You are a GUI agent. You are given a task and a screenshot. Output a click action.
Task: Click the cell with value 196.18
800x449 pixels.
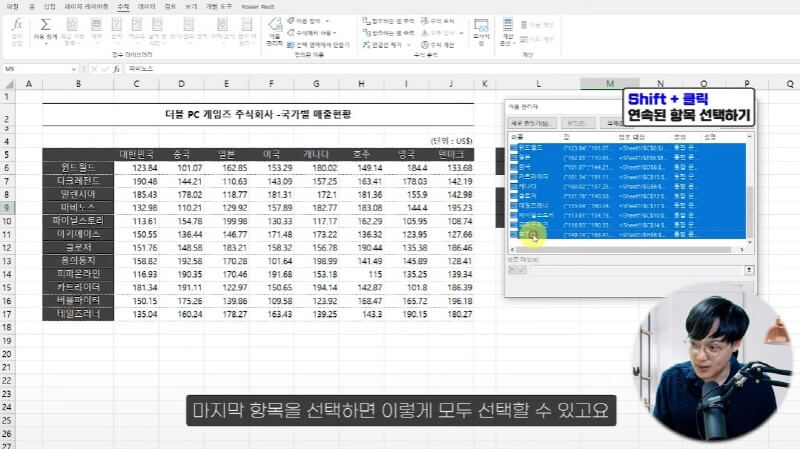[451, 301]
